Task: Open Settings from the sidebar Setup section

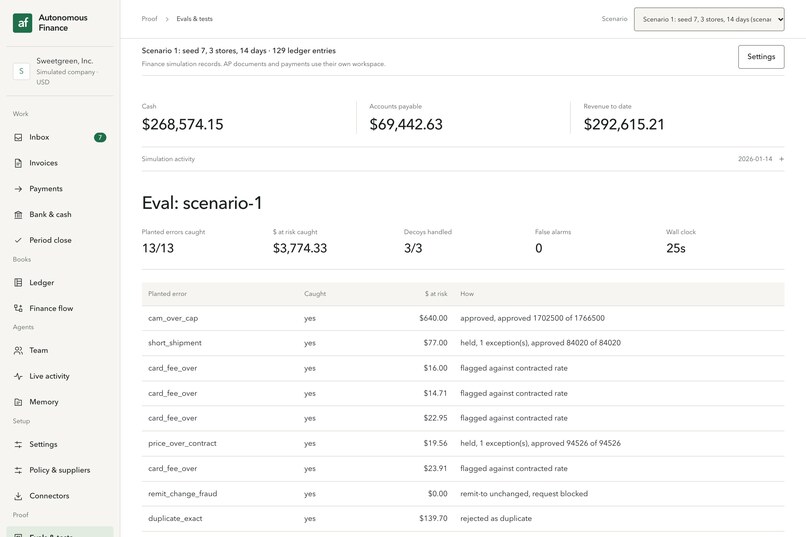Action: pos(60,445)
